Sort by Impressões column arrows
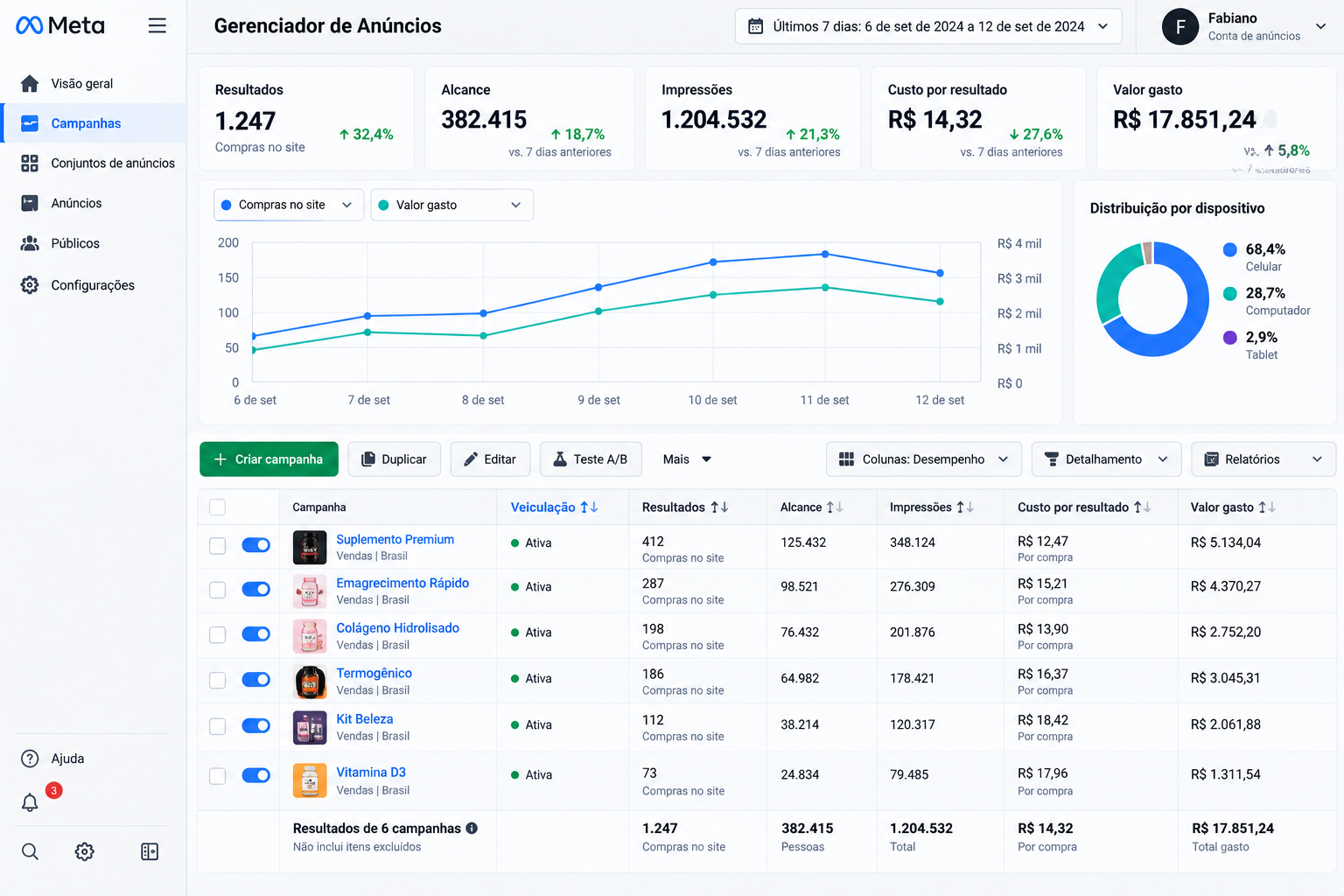 [x=965, y=507]
